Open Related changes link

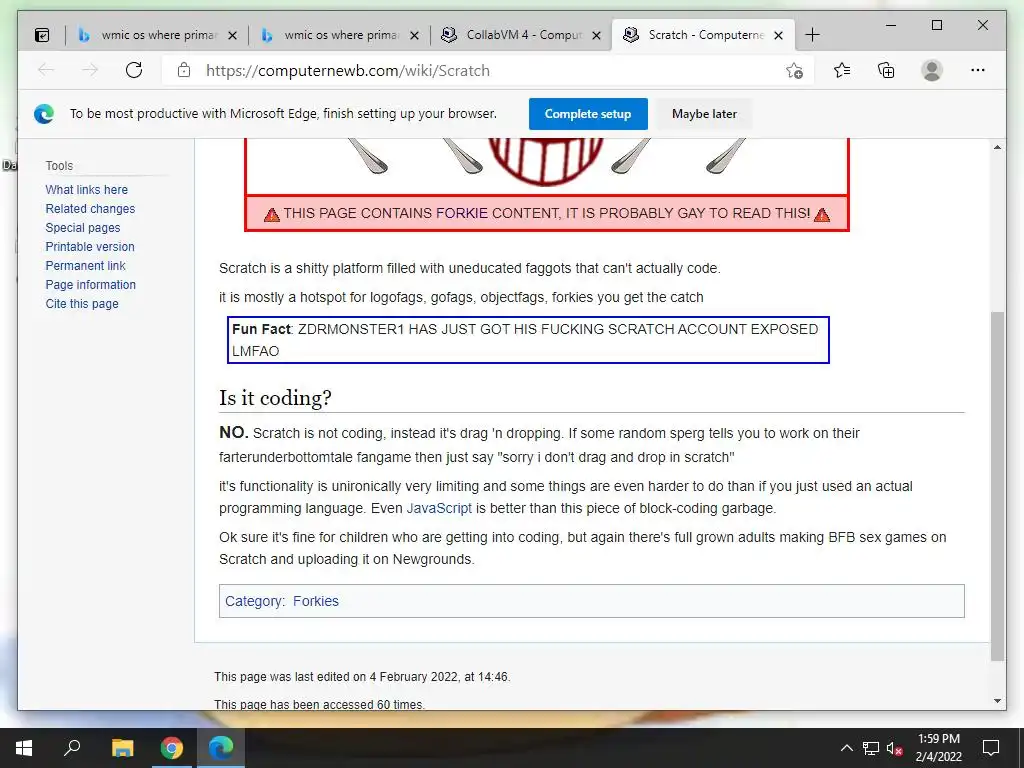tap(90, 208)
